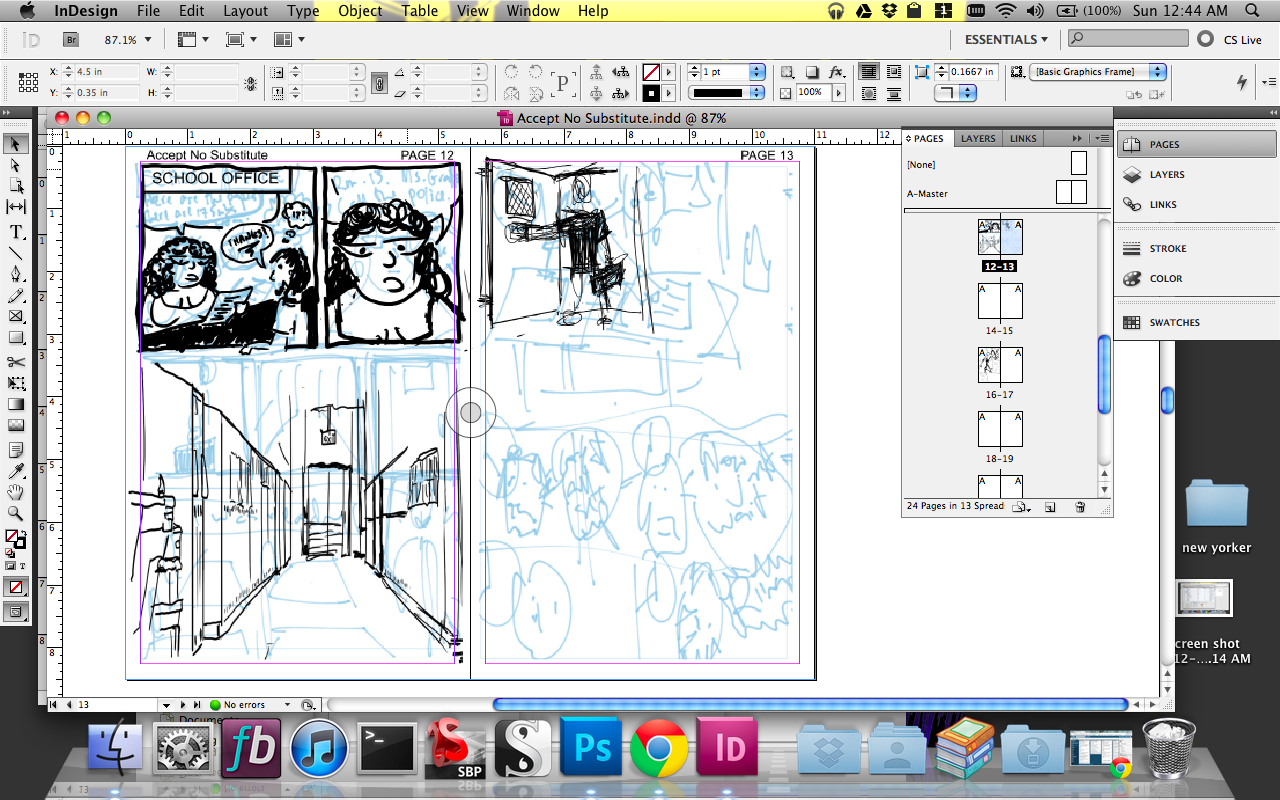1280x800 pixels.
Task: Click the stroke color swatch in Control bar
Action: tap(651, 93)
